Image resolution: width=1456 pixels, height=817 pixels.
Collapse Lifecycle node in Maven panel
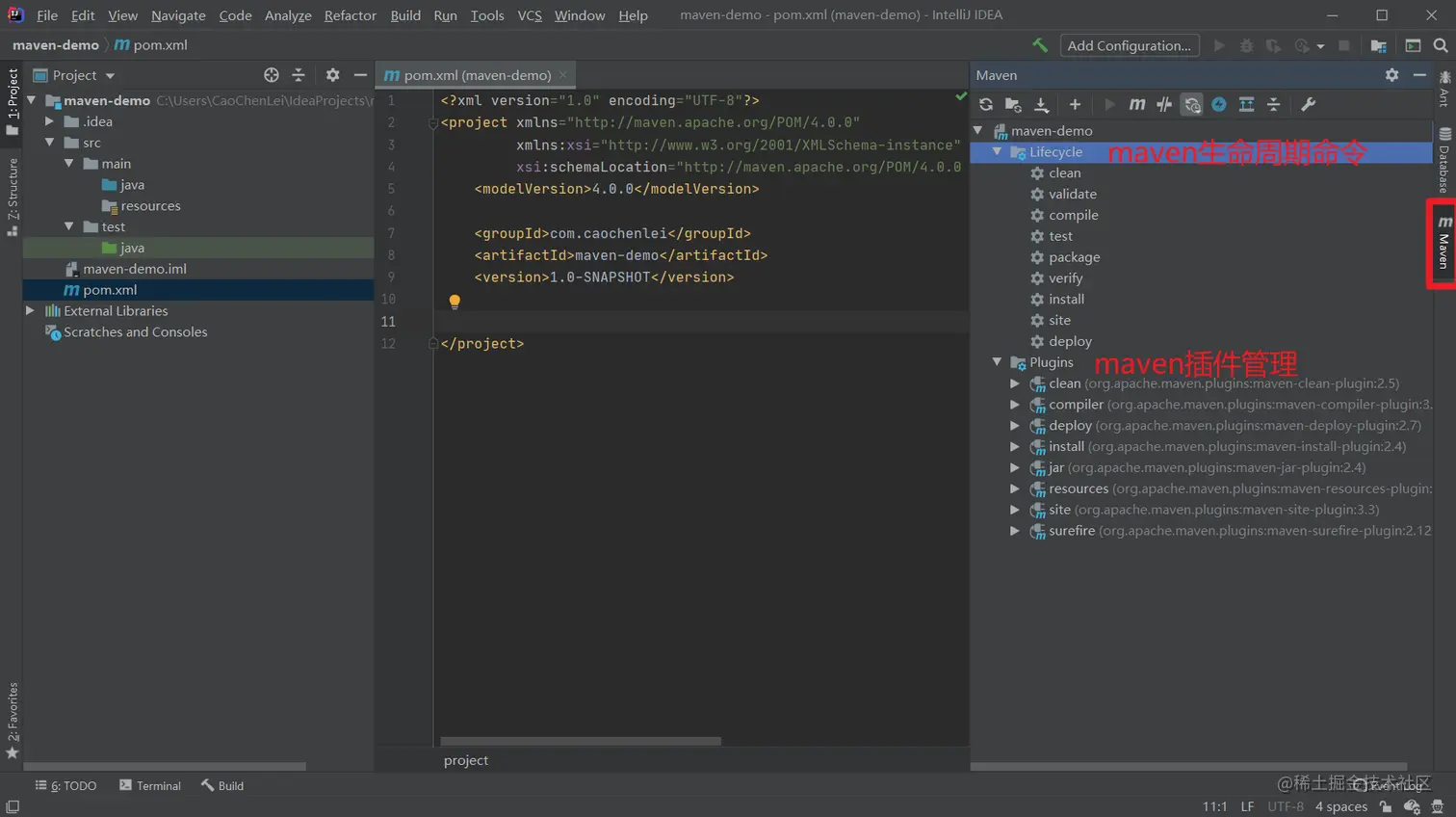coord(998,152)
